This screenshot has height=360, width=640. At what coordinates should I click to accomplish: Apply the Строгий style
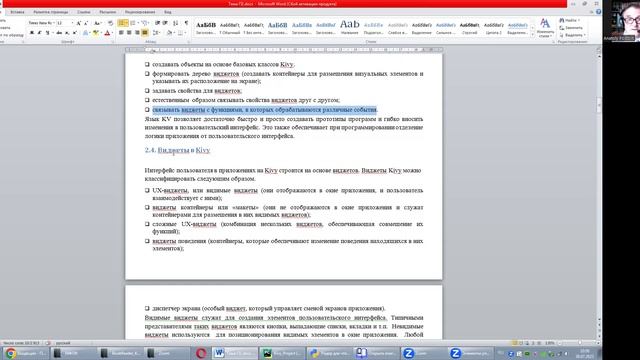pyautogui.click(x=469, y=28)
